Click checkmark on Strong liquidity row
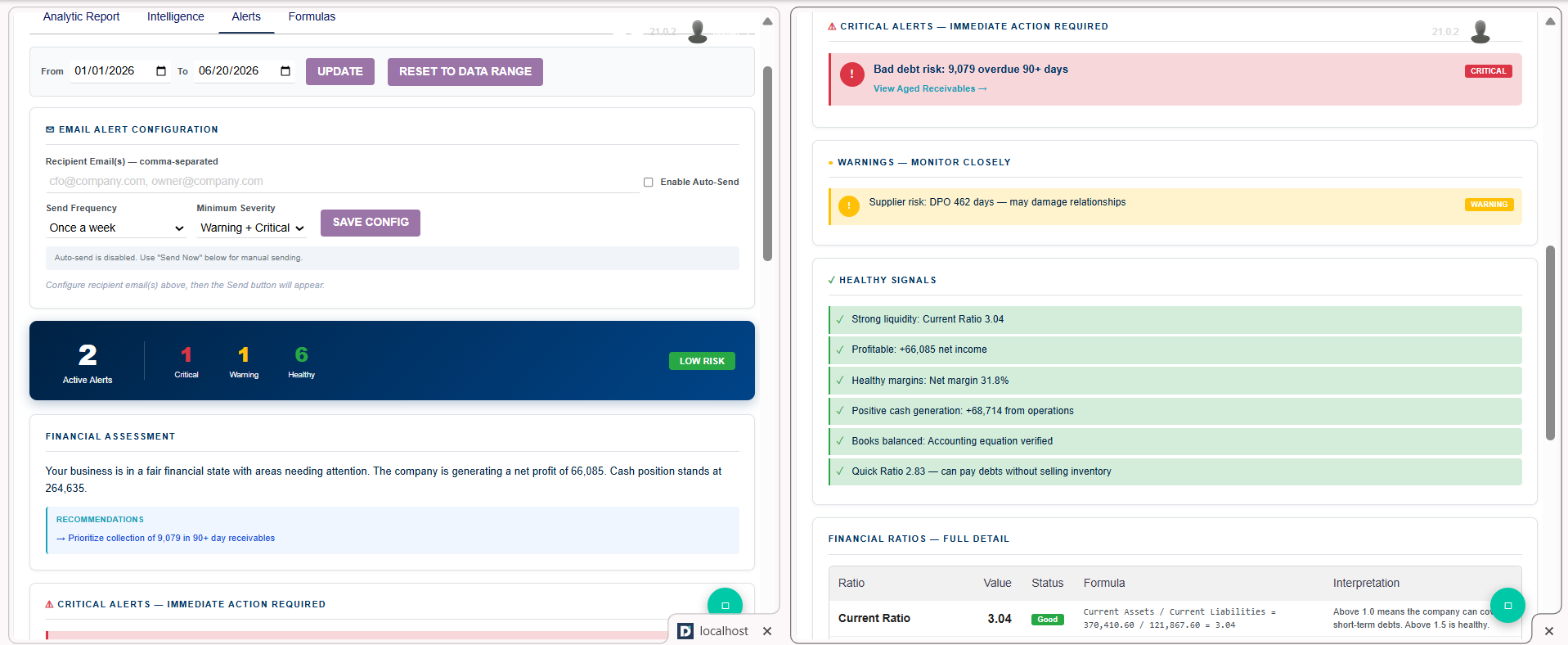Screen dimensions: 1568x645 (840, 319)
